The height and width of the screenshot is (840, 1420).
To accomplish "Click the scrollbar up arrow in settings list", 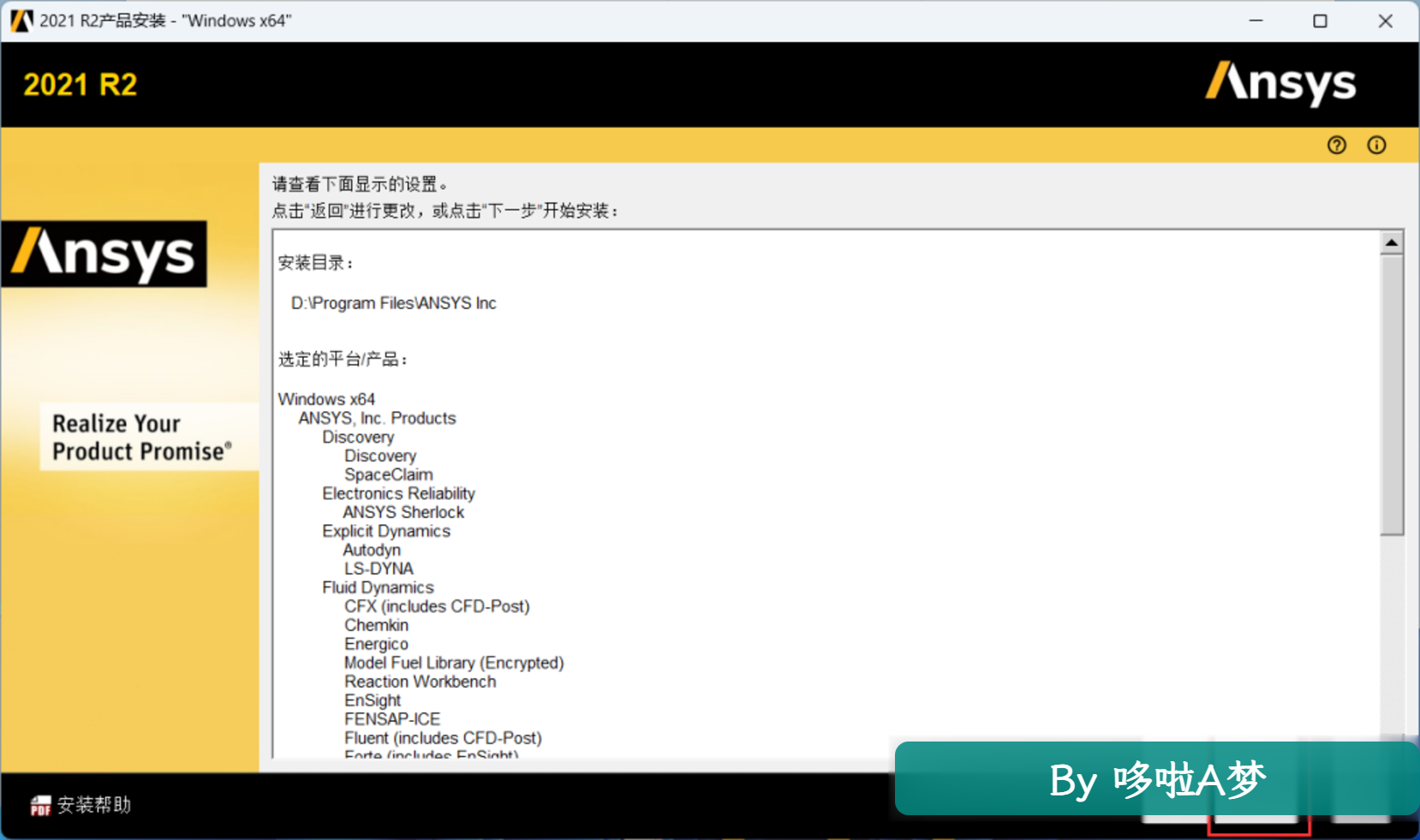I will 1392,243.
